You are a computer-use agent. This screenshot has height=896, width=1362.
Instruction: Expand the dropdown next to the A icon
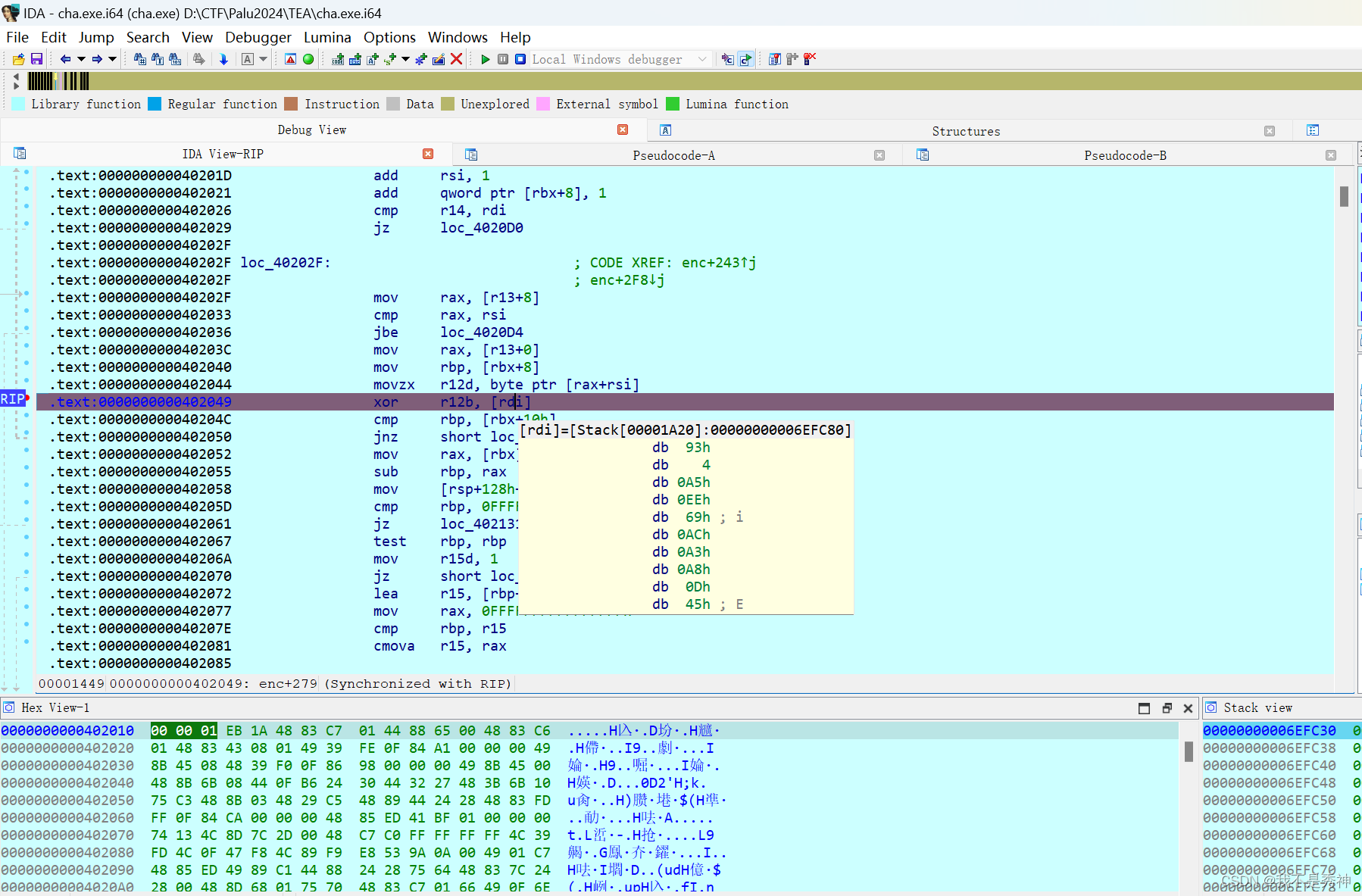click(264, 59)
